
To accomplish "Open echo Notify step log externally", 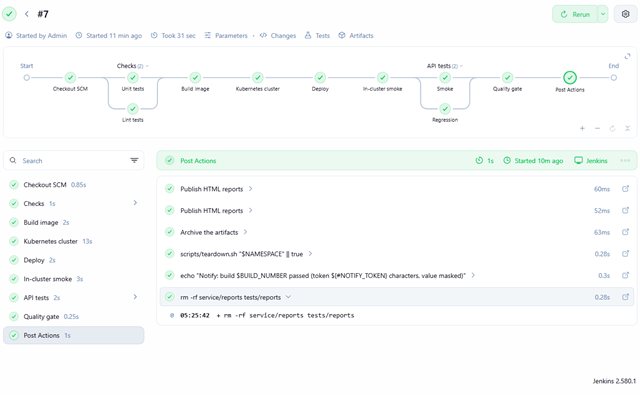I will [x=625, y=275].
